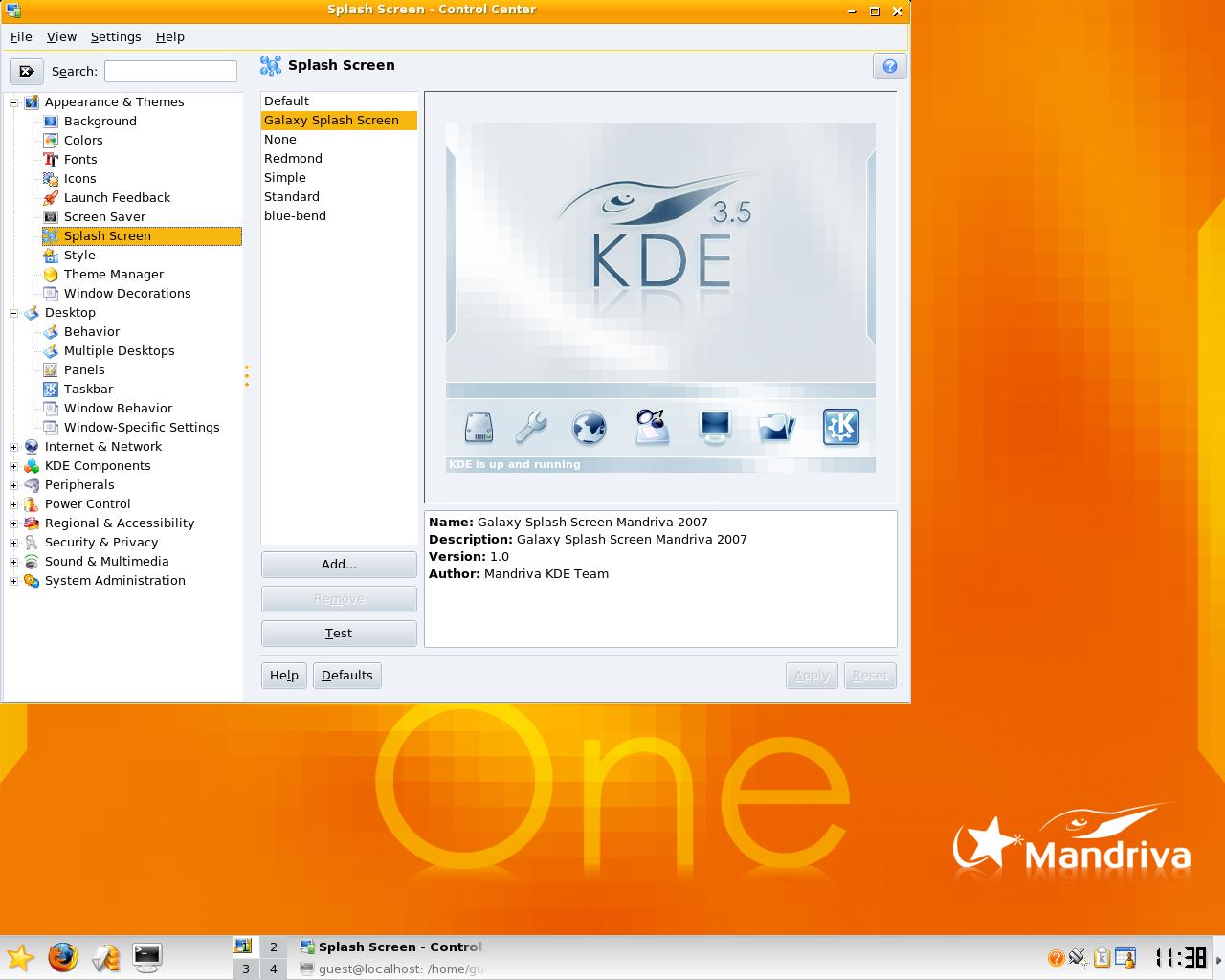Select the Galaxy Splash Screen theme
The width and height of the screenshot is (1225, 980).
339,121
